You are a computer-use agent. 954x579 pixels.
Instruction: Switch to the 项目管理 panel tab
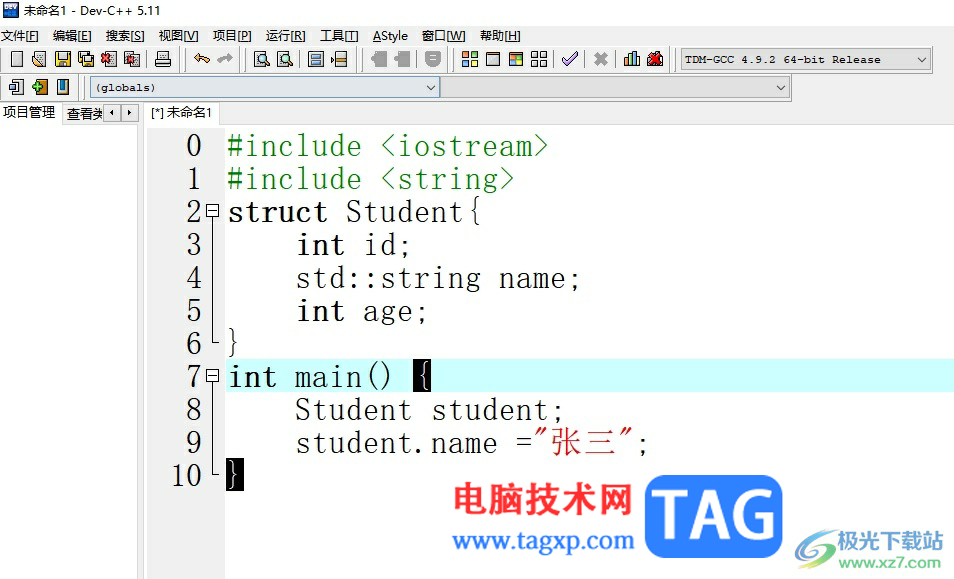point(29,113)
